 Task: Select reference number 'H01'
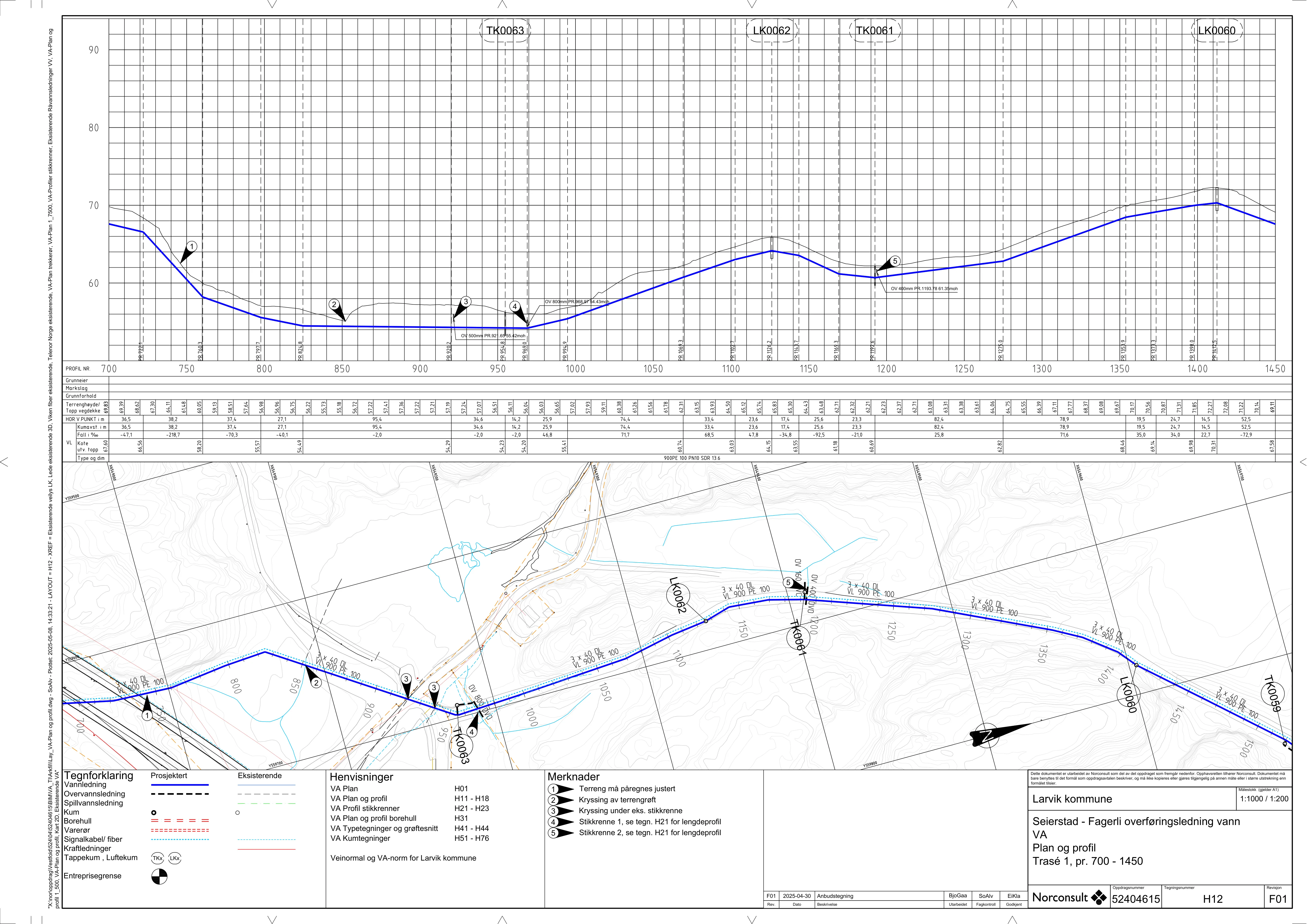[461, 788]
